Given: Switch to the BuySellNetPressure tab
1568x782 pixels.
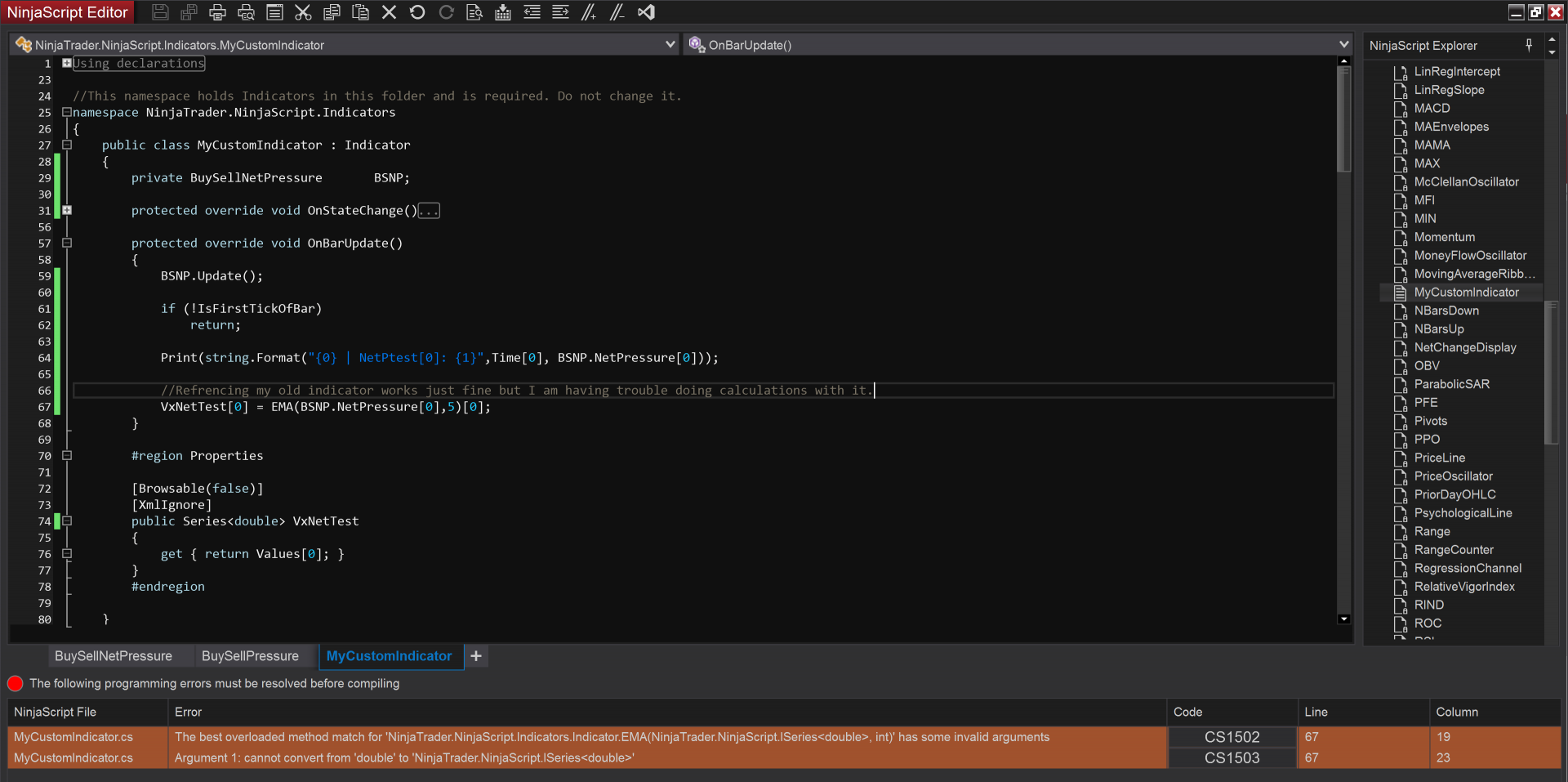Looking at the screenshot, I should [114, 656].
